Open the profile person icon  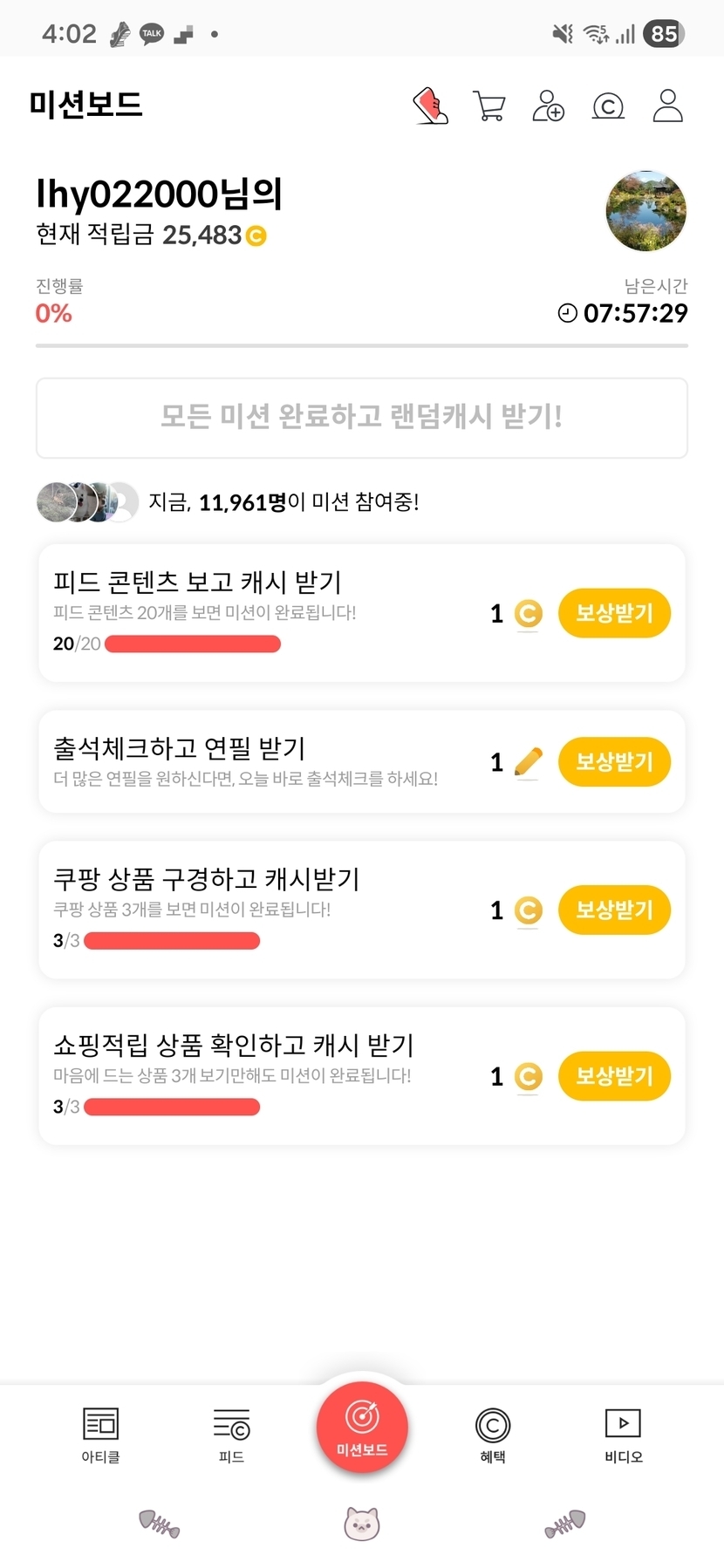[x=668, y=106]
